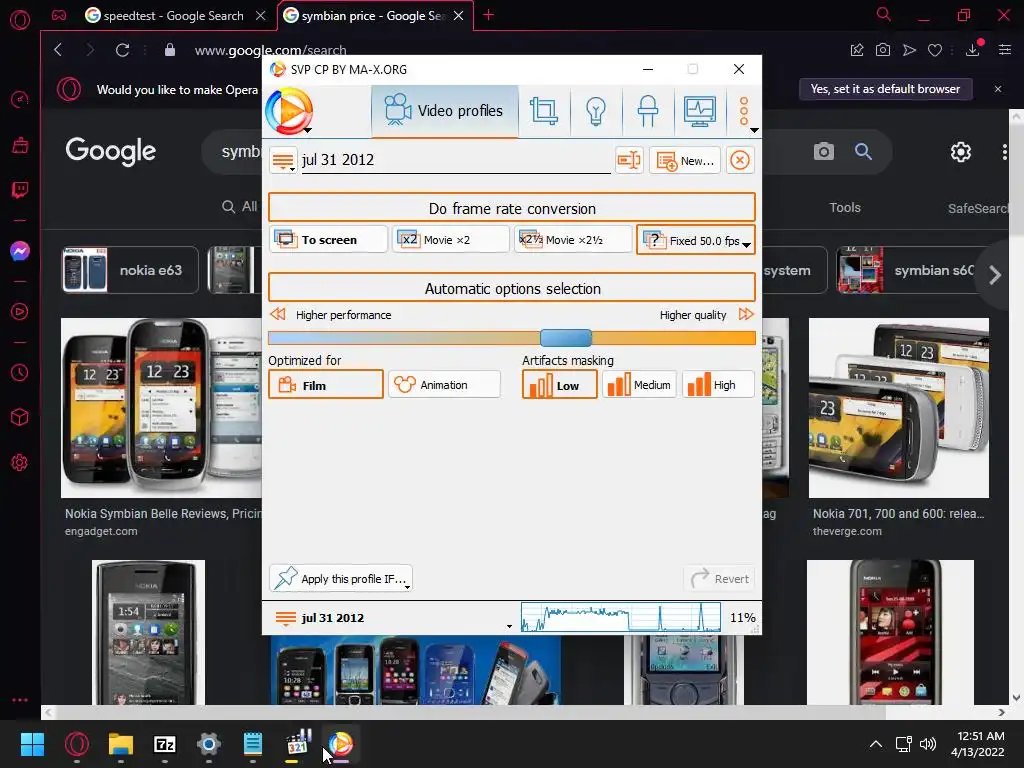Show hidden system tray icons
The height and width of the screenshot is (768, 1024).
coord(876,744)
